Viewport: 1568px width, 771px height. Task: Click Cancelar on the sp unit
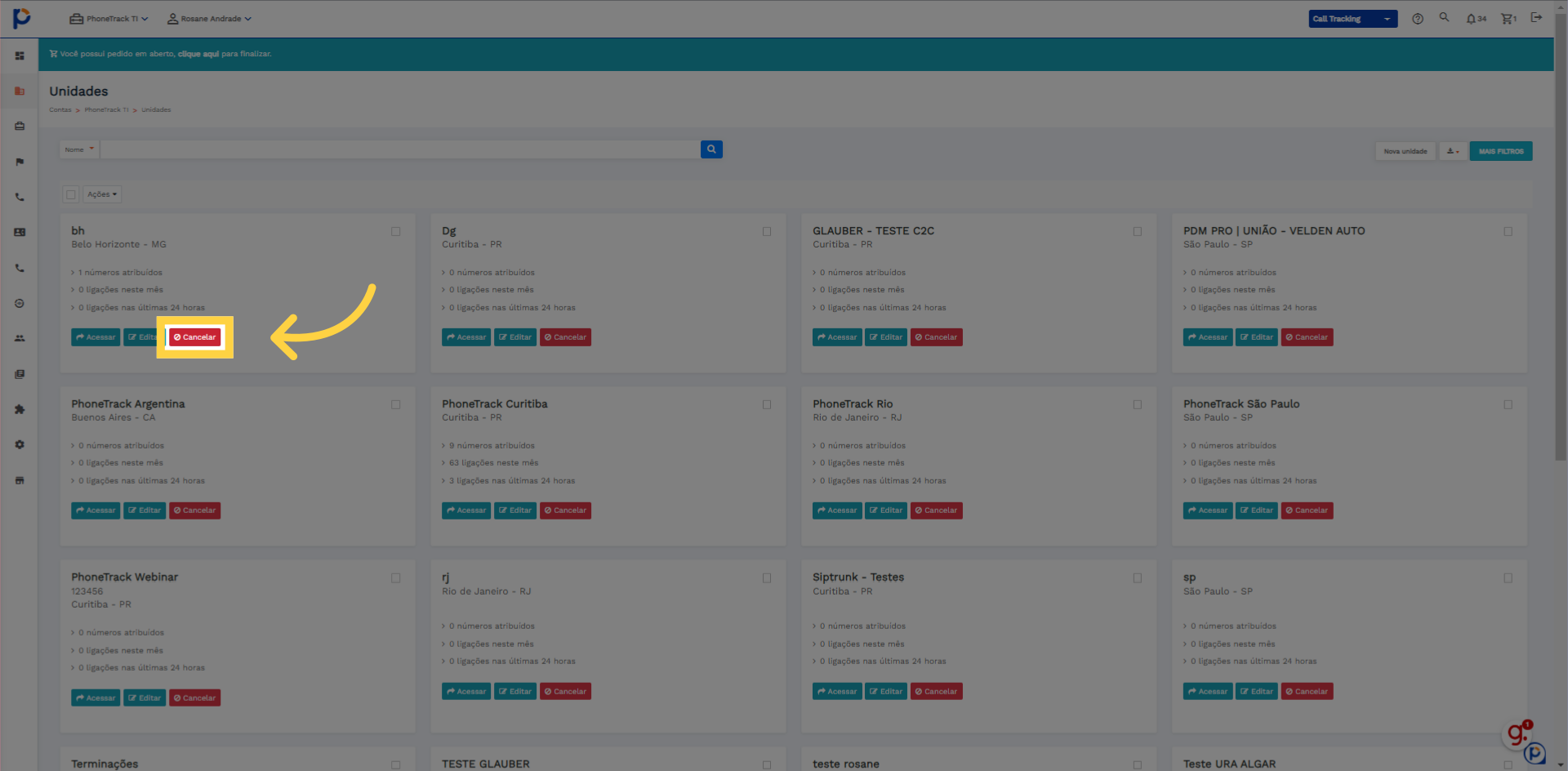point(1307,692)
